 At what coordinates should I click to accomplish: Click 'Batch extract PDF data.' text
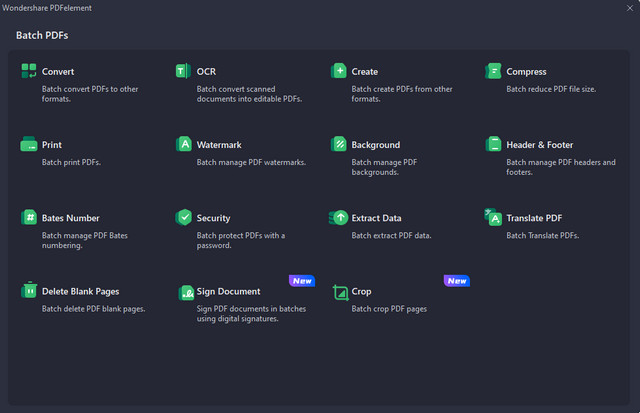click(391, 235)
